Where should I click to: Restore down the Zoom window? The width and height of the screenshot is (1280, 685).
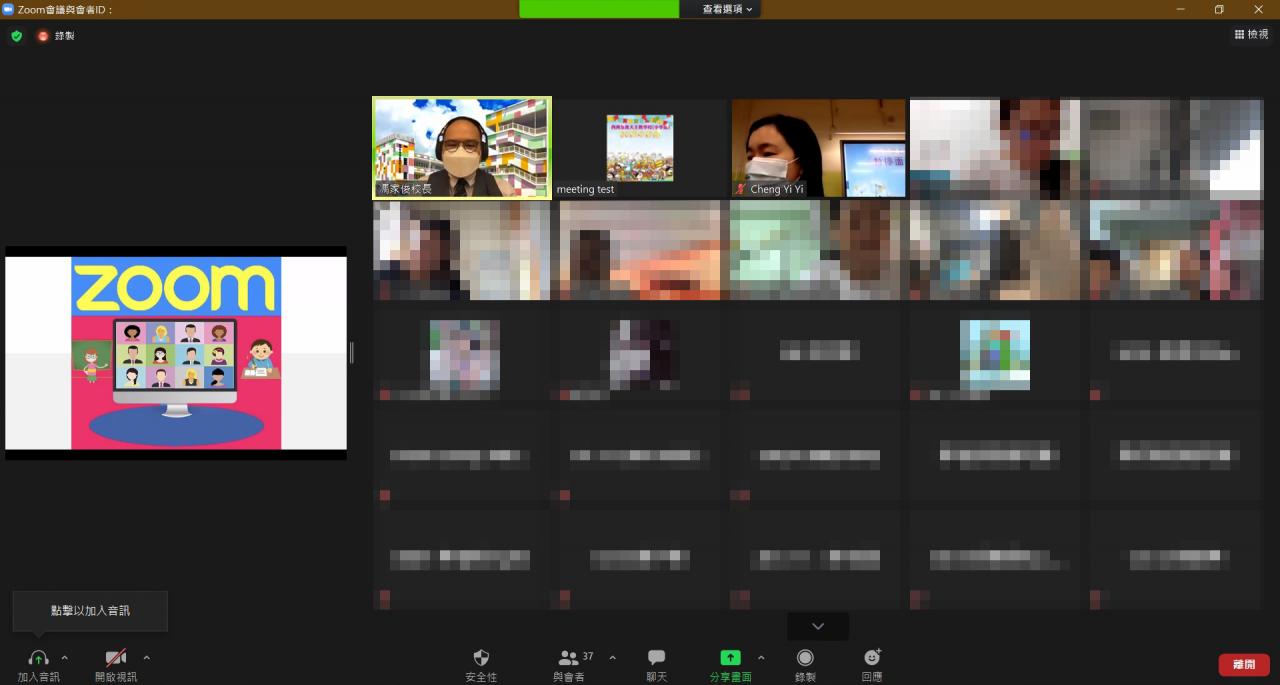click(x=1220, y=9)
